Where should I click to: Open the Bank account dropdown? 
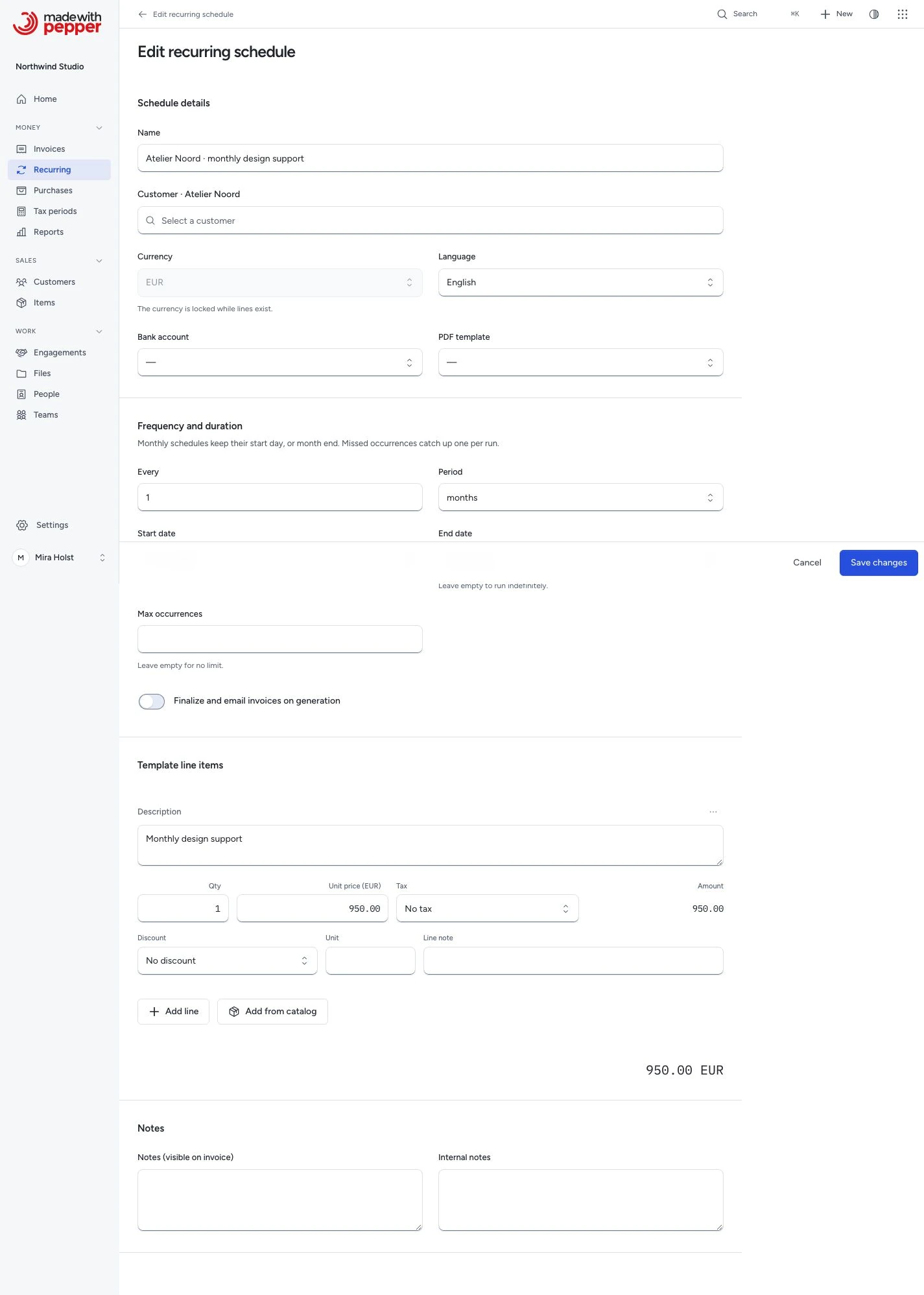279,362
